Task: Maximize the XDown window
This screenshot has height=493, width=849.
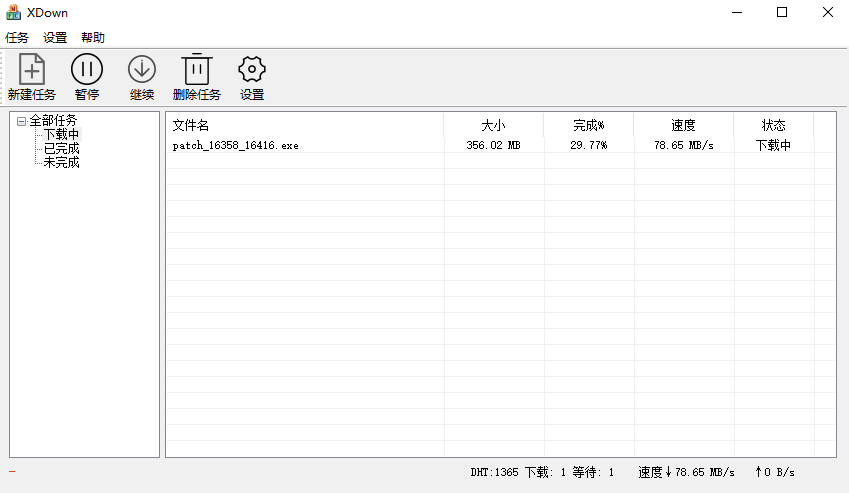Action: 782,12
